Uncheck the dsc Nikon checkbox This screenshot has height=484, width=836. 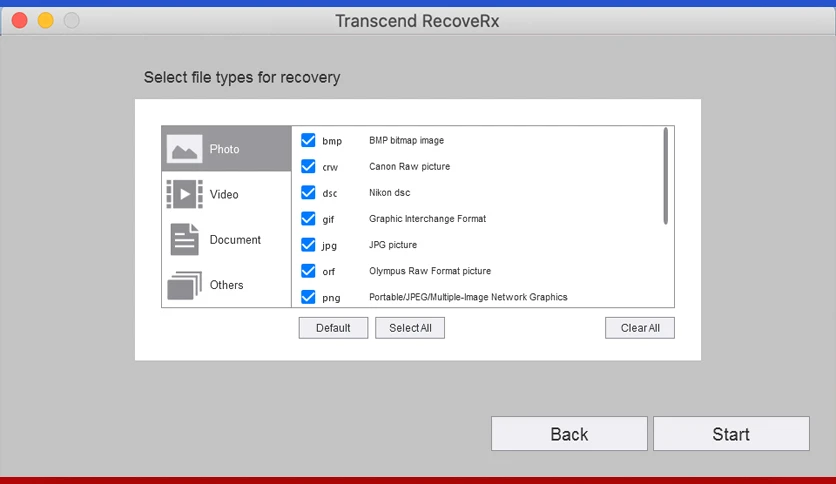tap(308, 192)
